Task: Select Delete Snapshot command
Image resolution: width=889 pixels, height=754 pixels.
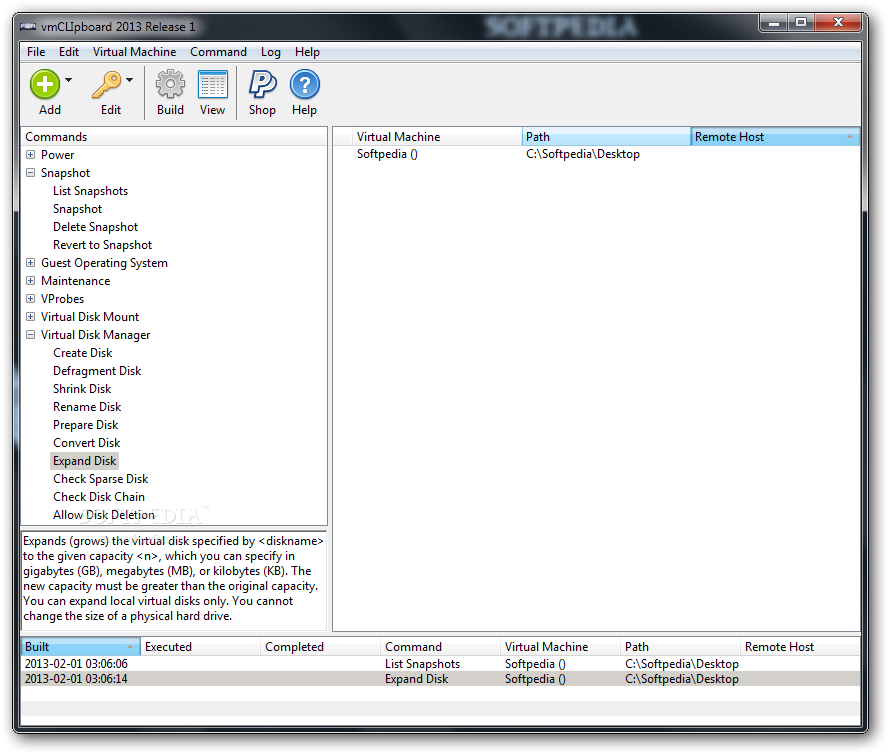Action: (95, 227)
